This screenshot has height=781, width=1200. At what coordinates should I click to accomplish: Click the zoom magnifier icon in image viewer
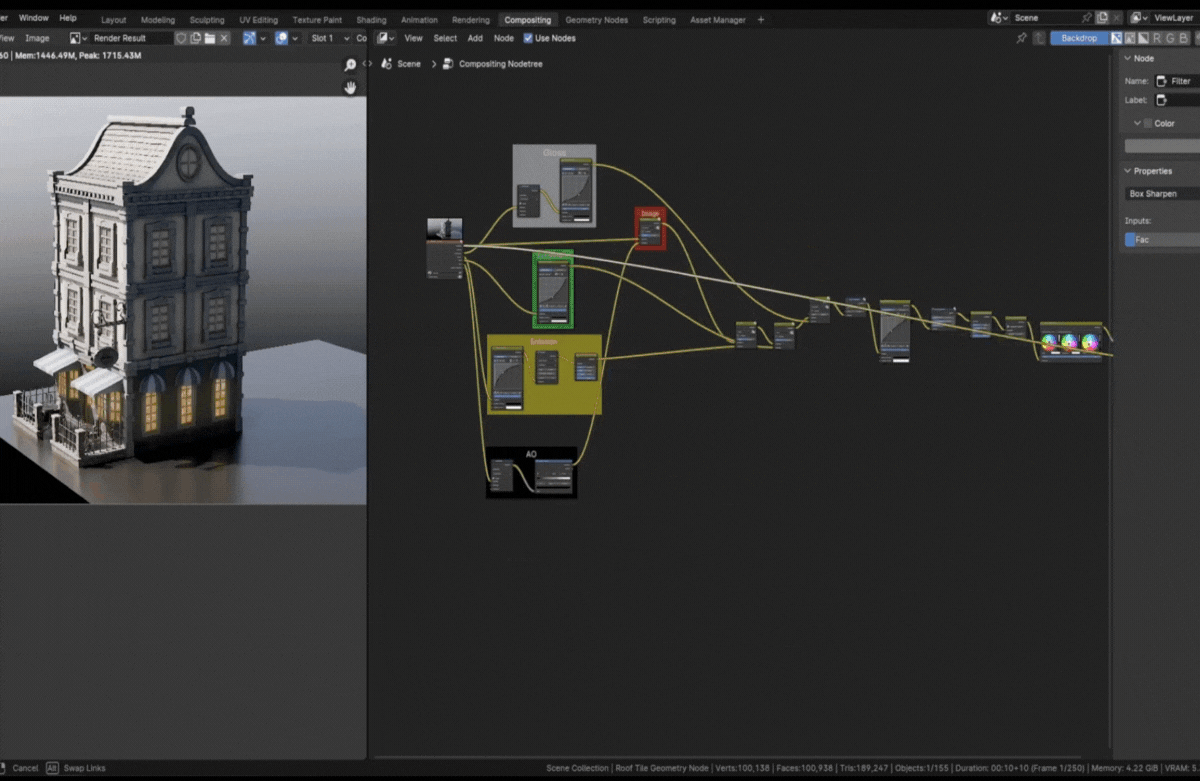[350, 65]
